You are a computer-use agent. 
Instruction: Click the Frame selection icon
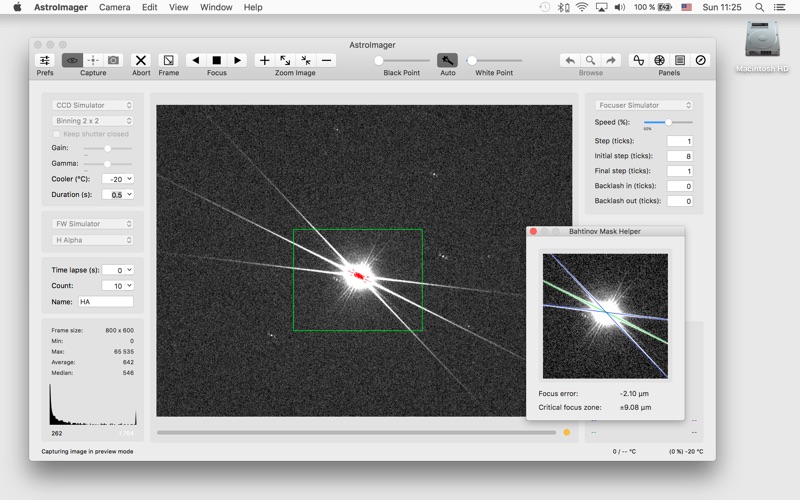pyautogui.click(x=168, y=61)
